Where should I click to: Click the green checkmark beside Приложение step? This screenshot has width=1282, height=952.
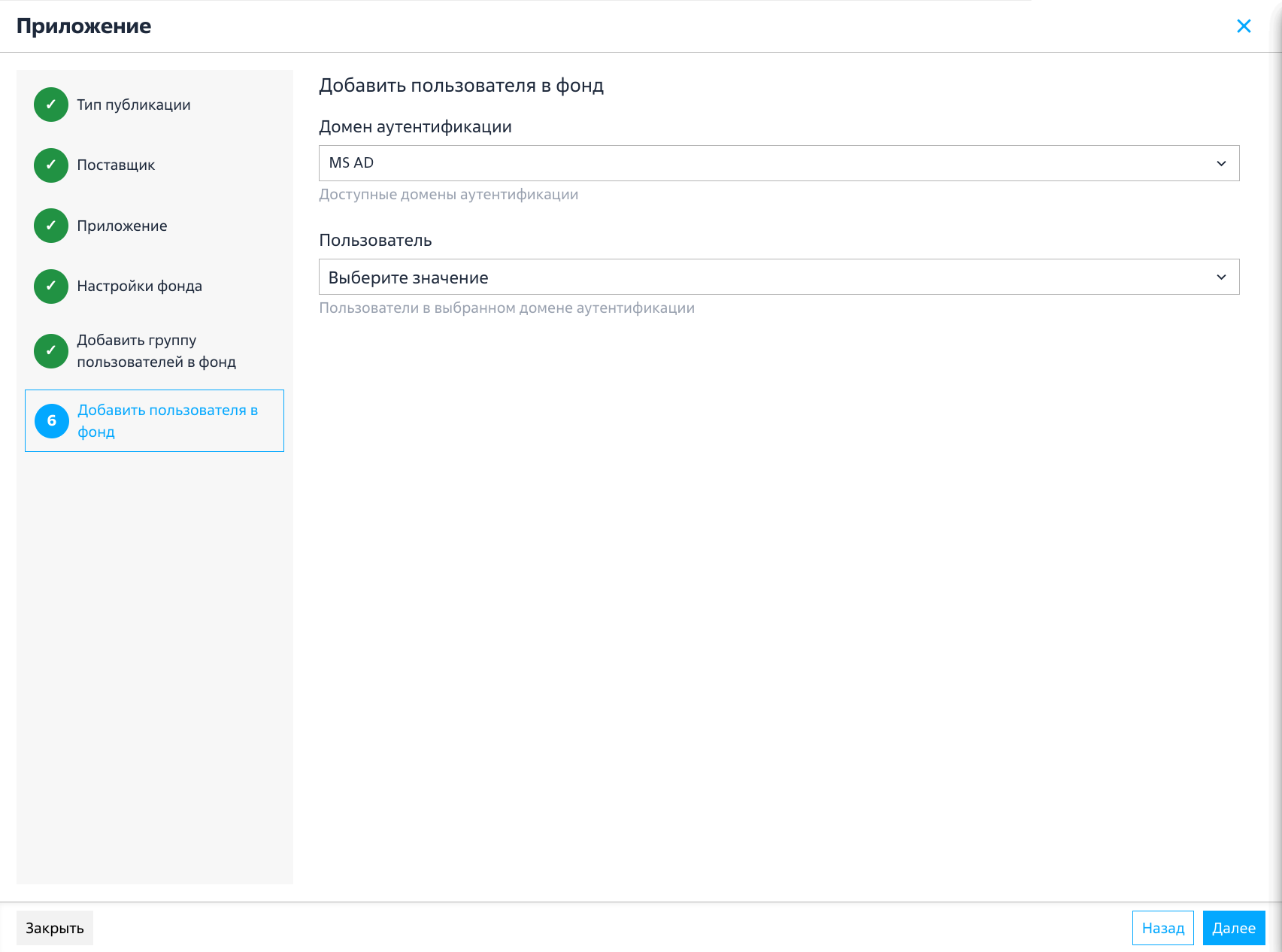pyautogui.click(x=51, y=226)
